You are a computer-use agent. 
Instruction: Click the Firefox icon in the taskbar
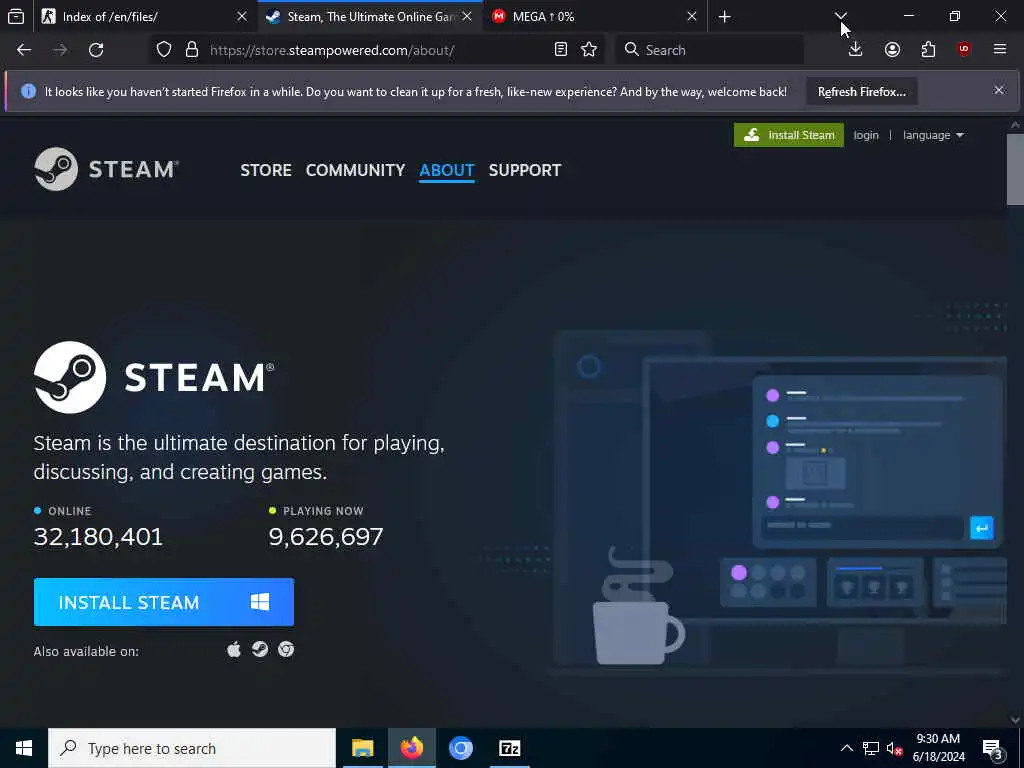(x=411, y=748)
